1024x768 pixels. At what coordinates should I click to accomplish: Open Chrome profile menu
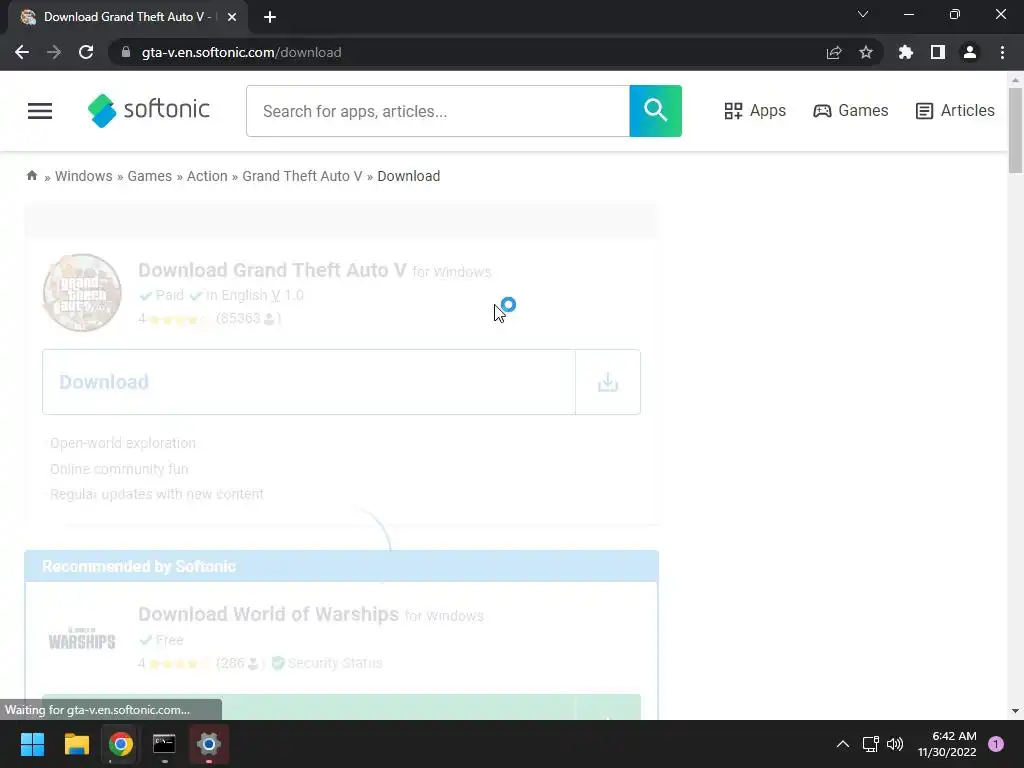[x=970, y=52]
